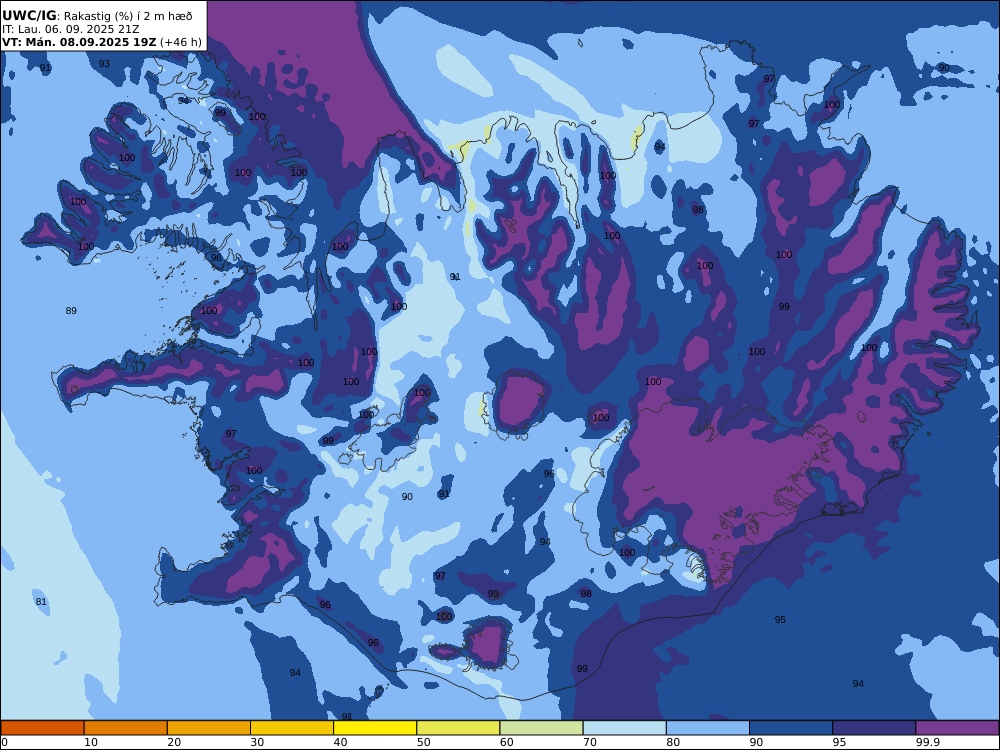Click the '60' legend tick label

pos(506,742)
